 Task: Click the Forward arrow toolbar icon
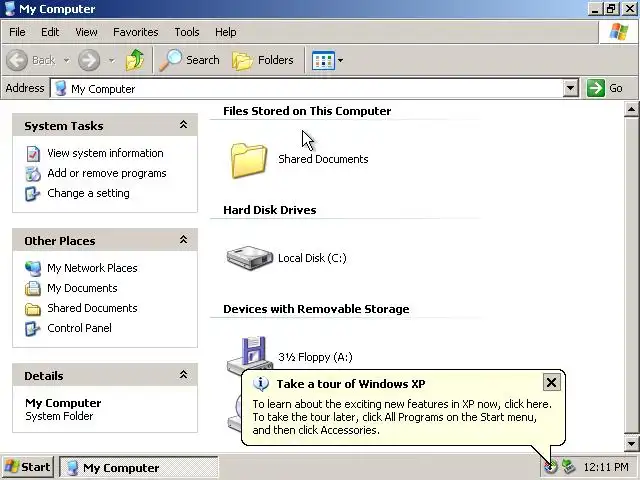(89, 60)
